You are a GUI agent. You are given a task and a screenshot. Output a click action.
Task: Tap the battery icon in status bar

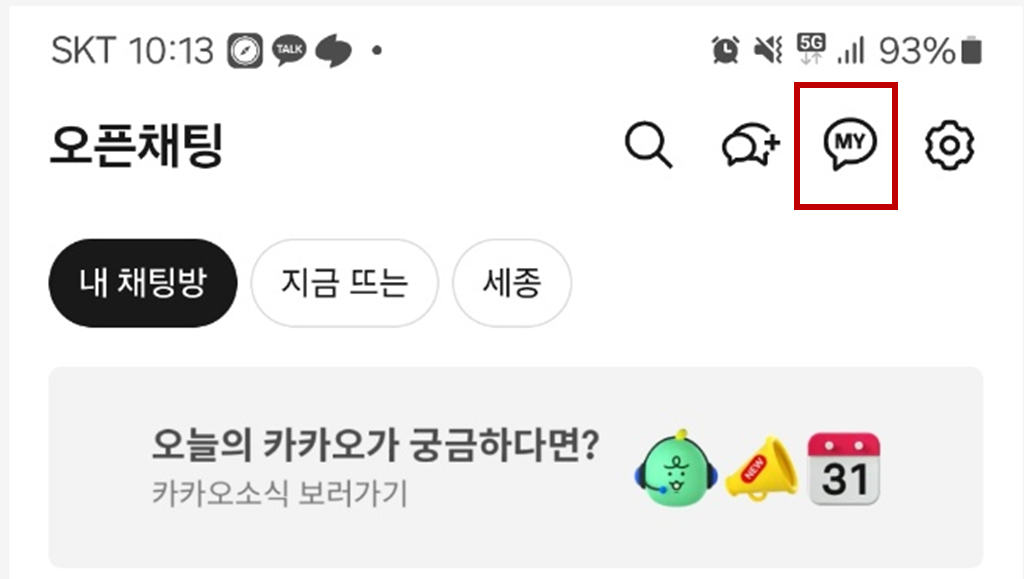(971, 50)
